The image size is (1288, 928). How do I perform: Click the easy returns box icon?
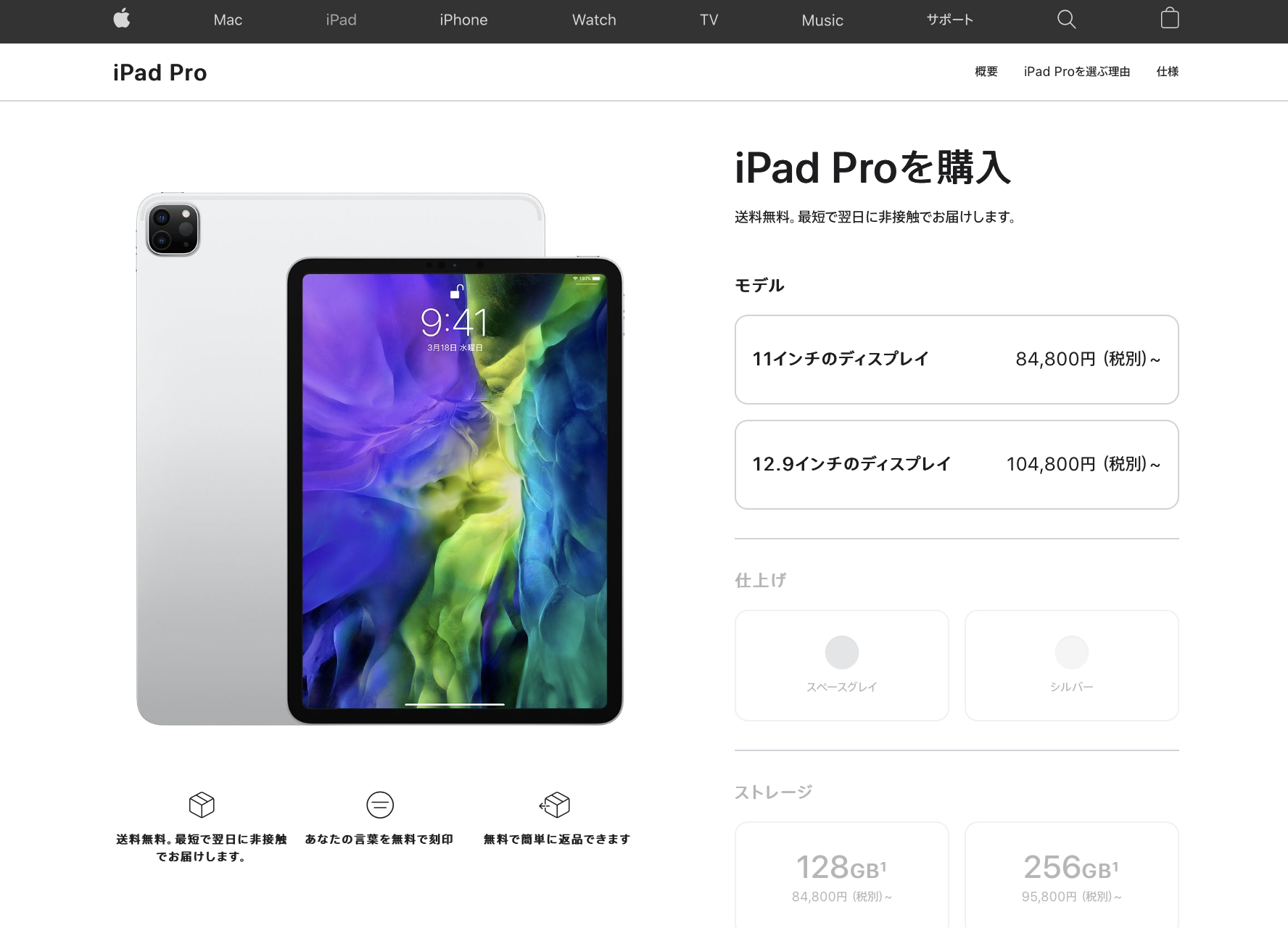click(x=556, y=805)
